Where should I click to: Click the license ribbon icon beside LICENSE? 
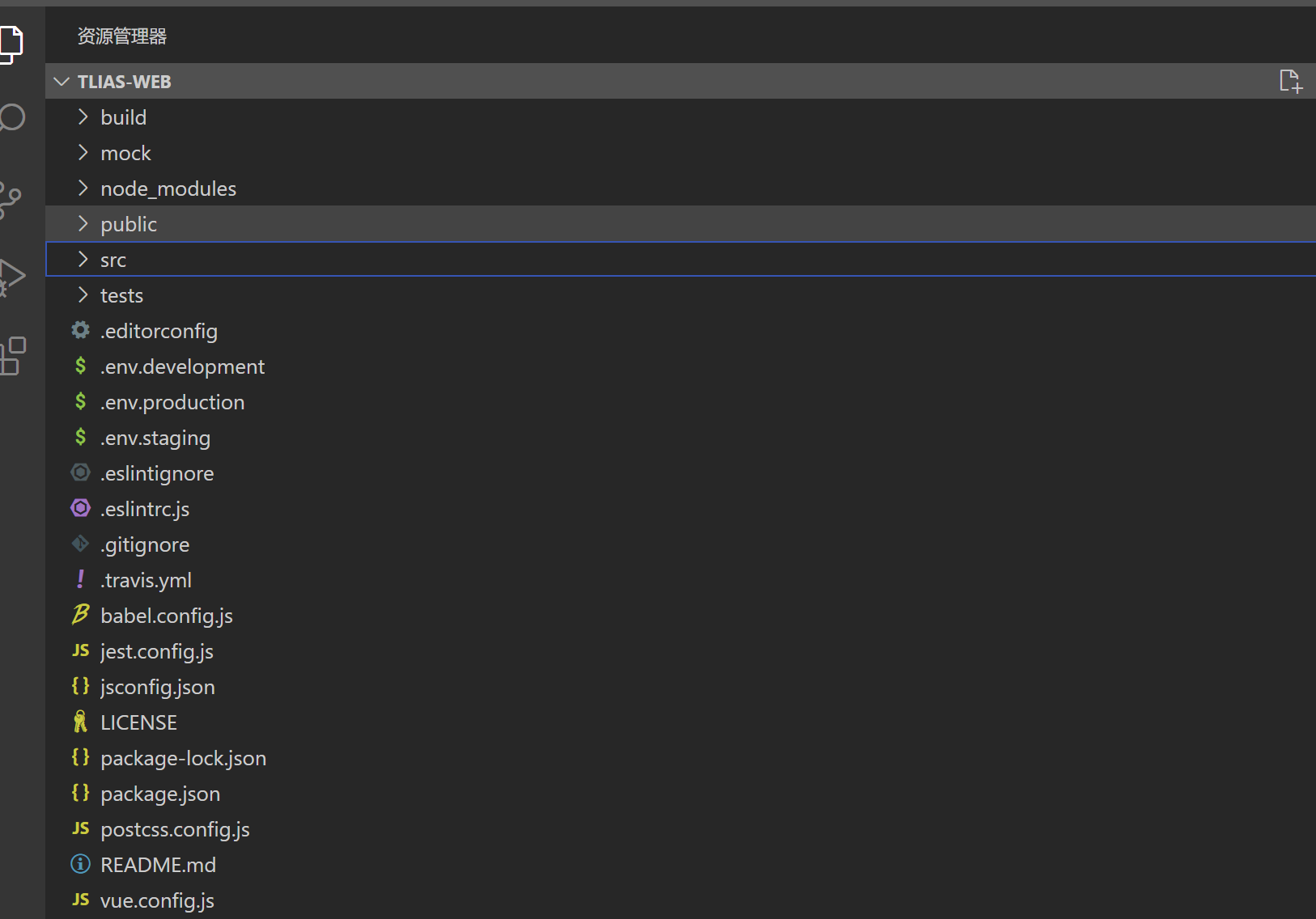(x=80, y=722)
